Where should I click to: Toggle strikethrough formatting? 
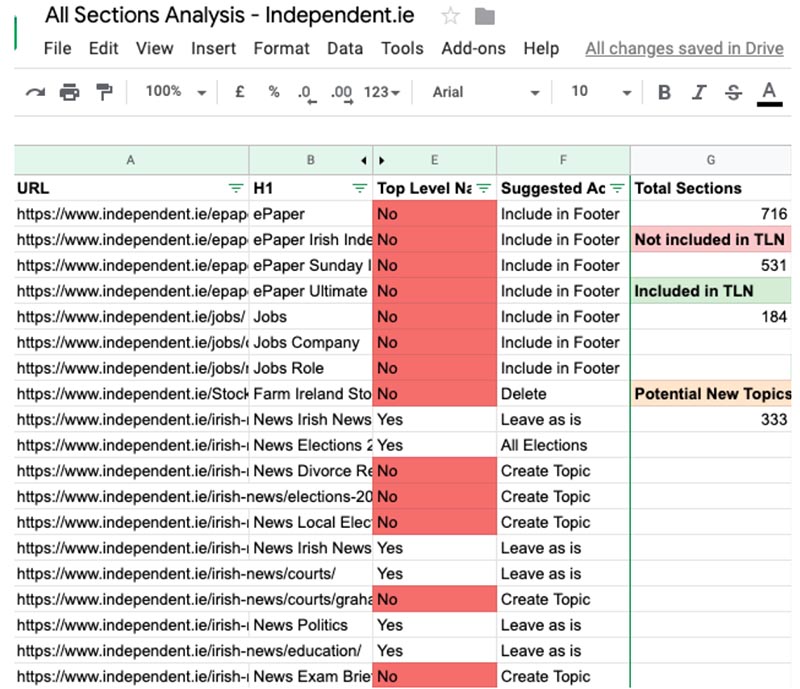(x=733, y=92)
